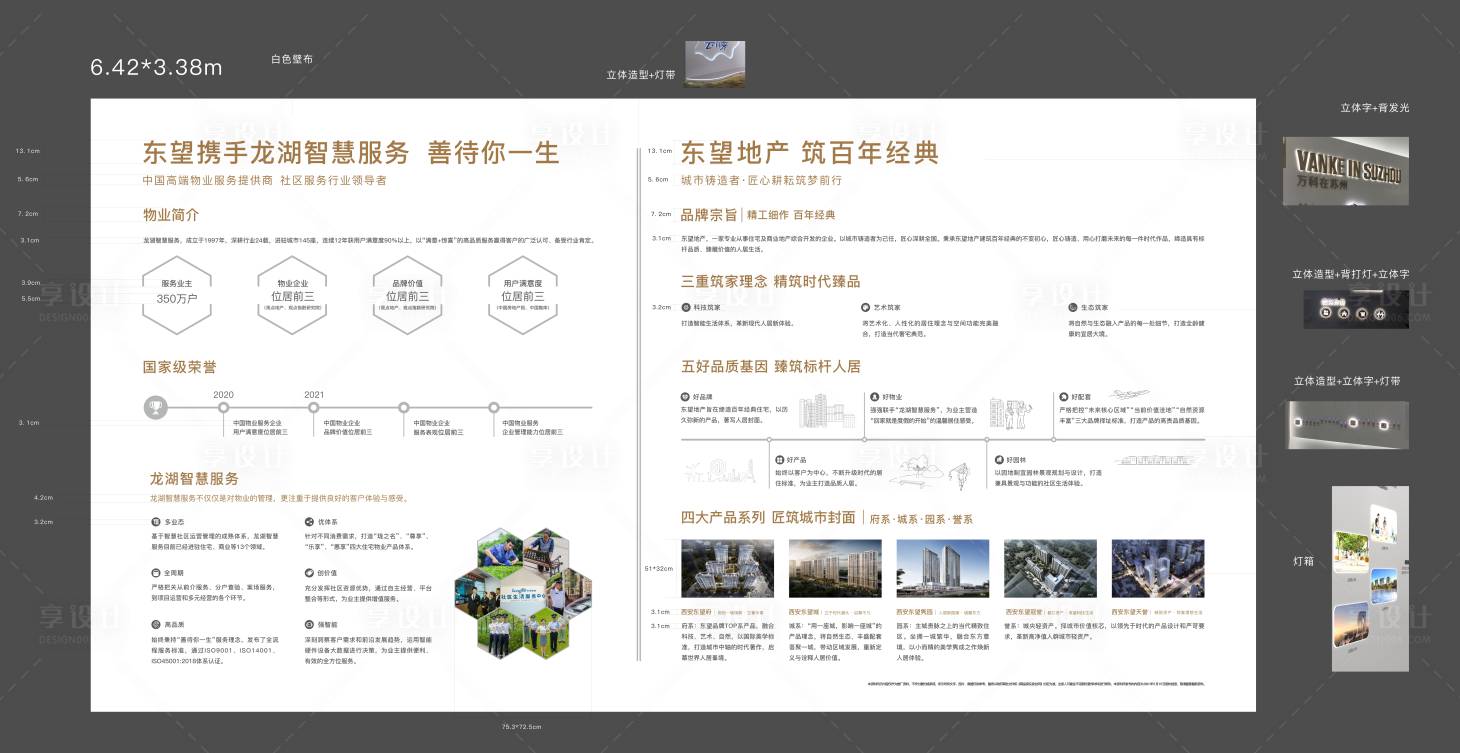This screenshot has width=1460, height=753.
Task: Click the 三重筑家理念 section heading
Action: [x=770, y=281]
